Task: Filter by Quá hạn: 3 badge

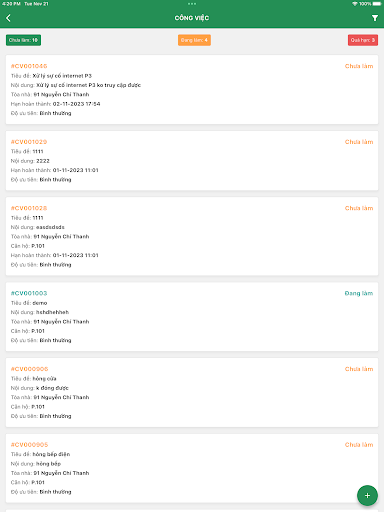Action: coord(363,40)
